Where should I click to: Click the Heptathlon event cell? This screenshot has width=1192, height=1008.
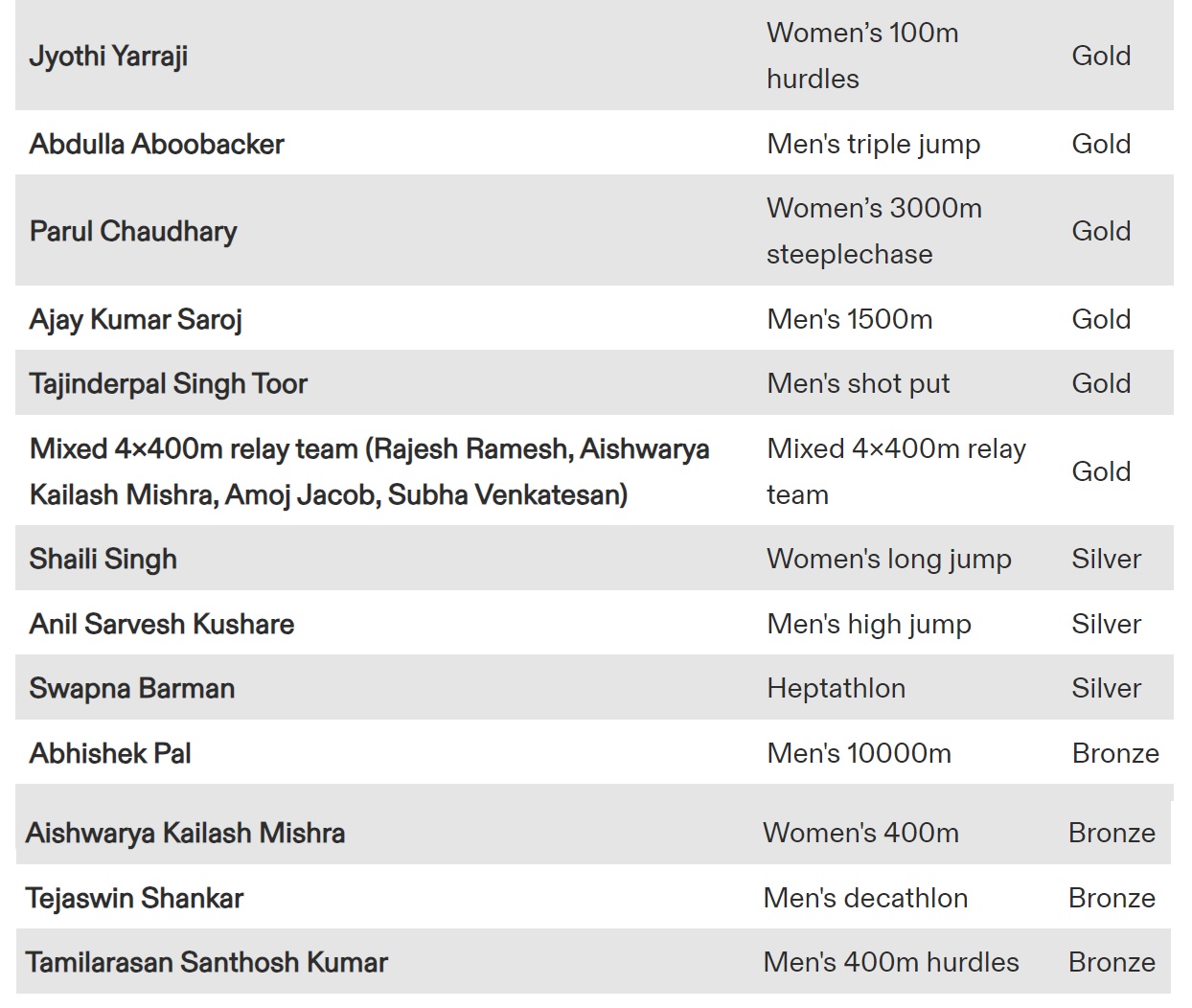click(836, 688)
